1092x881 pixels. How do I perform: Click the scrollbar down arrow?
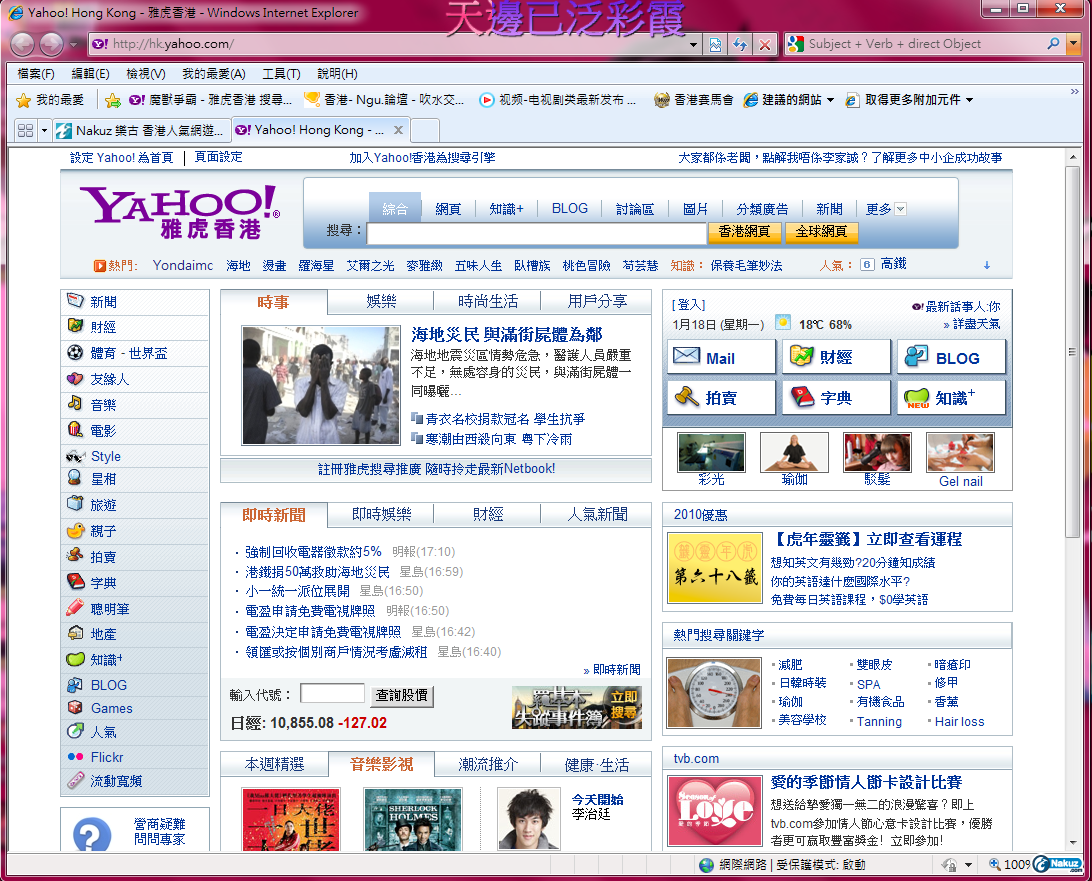coord(1072,843)
